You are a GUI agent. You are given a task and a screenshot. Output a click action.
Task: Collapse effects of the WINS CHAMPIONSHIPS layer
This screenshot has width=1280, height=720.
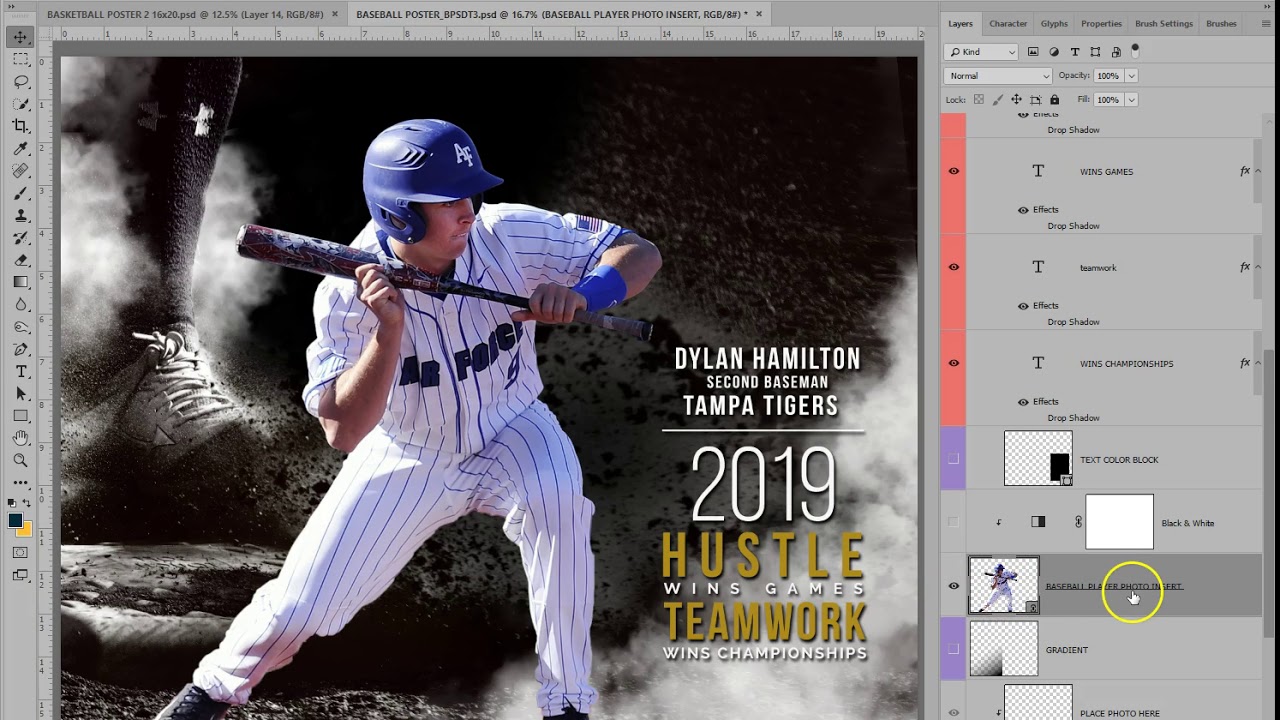coord(1258,363)
